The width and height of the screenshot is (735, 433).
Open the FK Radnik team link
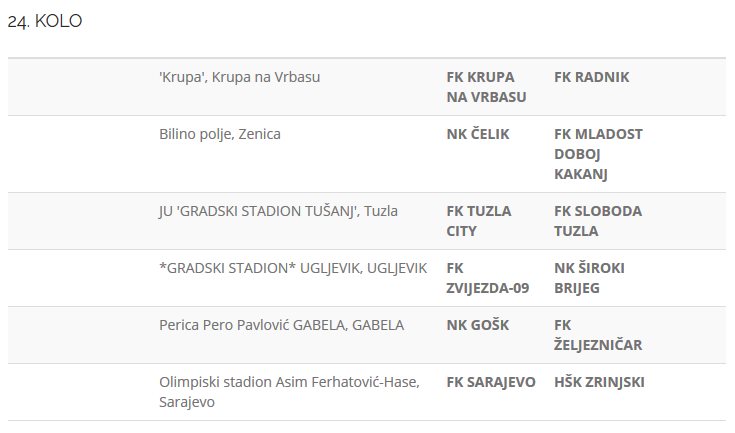591,77
